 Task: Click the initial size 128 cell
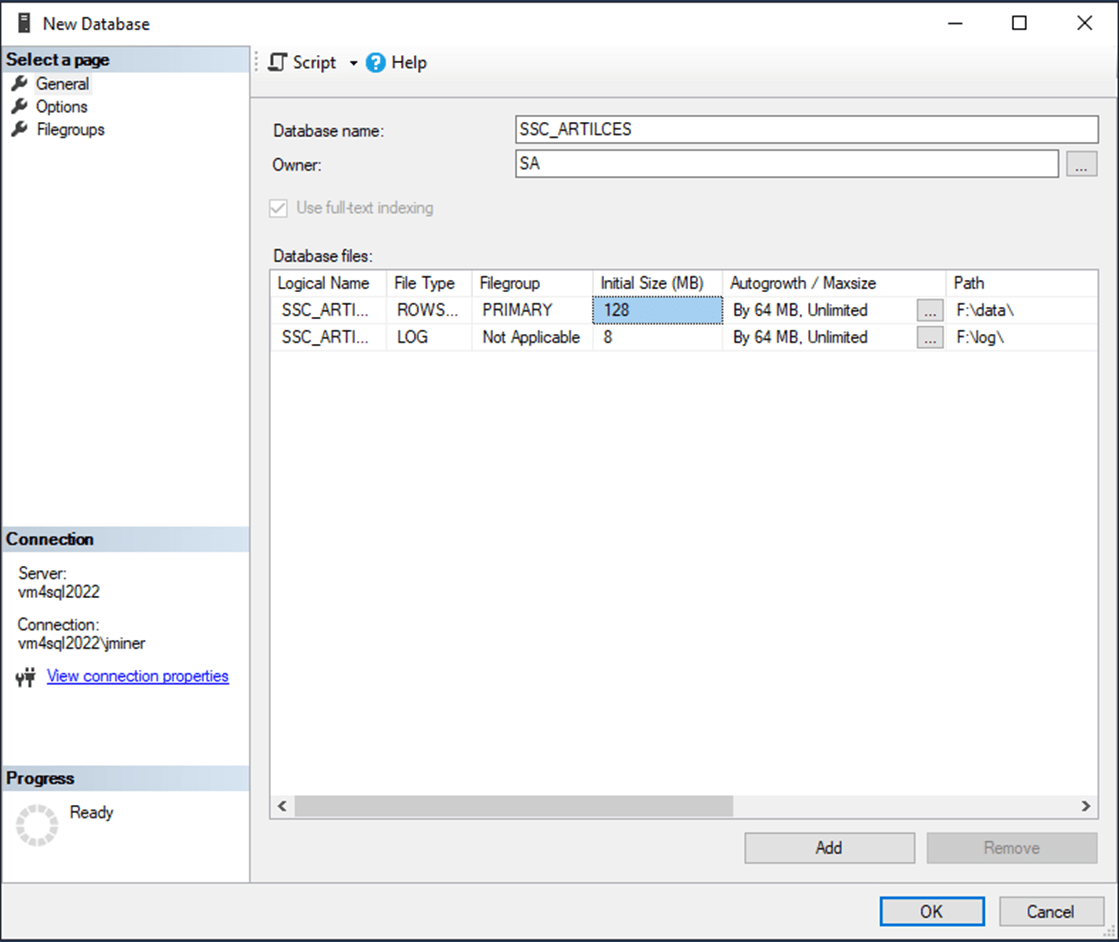657,310
